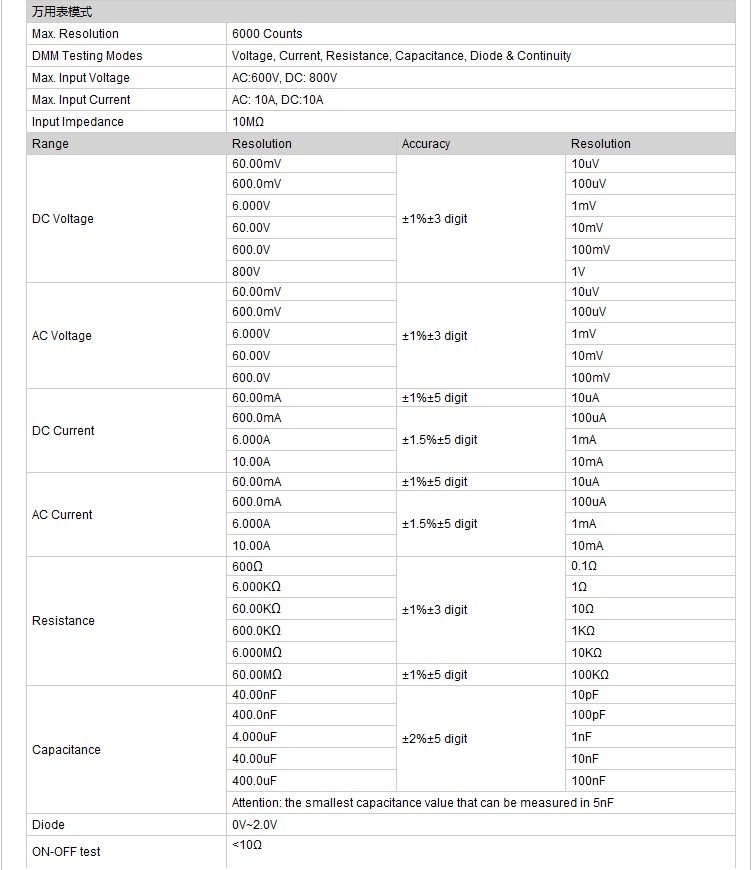
Task: Select the DC Voltage row label
Action: coord(63,219)
